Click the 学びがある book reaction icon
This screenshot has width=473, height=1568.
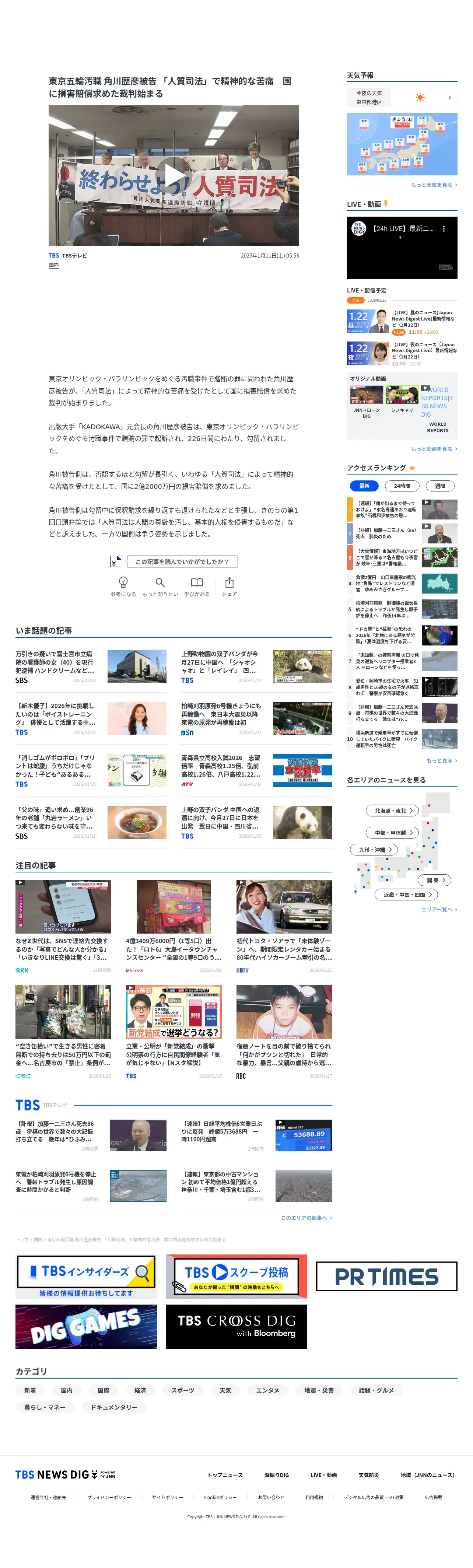click(197, 582)
